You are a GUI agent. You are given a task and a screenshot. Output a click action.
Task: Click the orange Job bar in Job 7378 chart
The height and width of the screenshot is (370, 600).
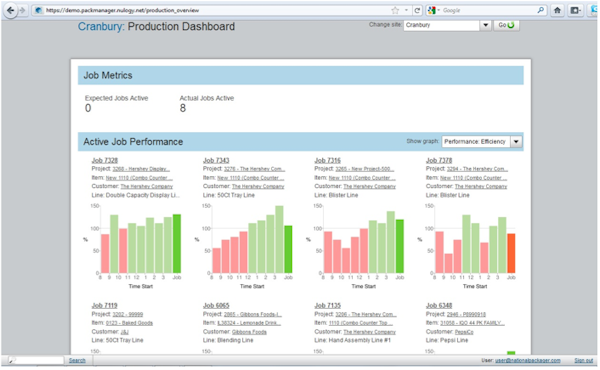(x=511, y=253)
